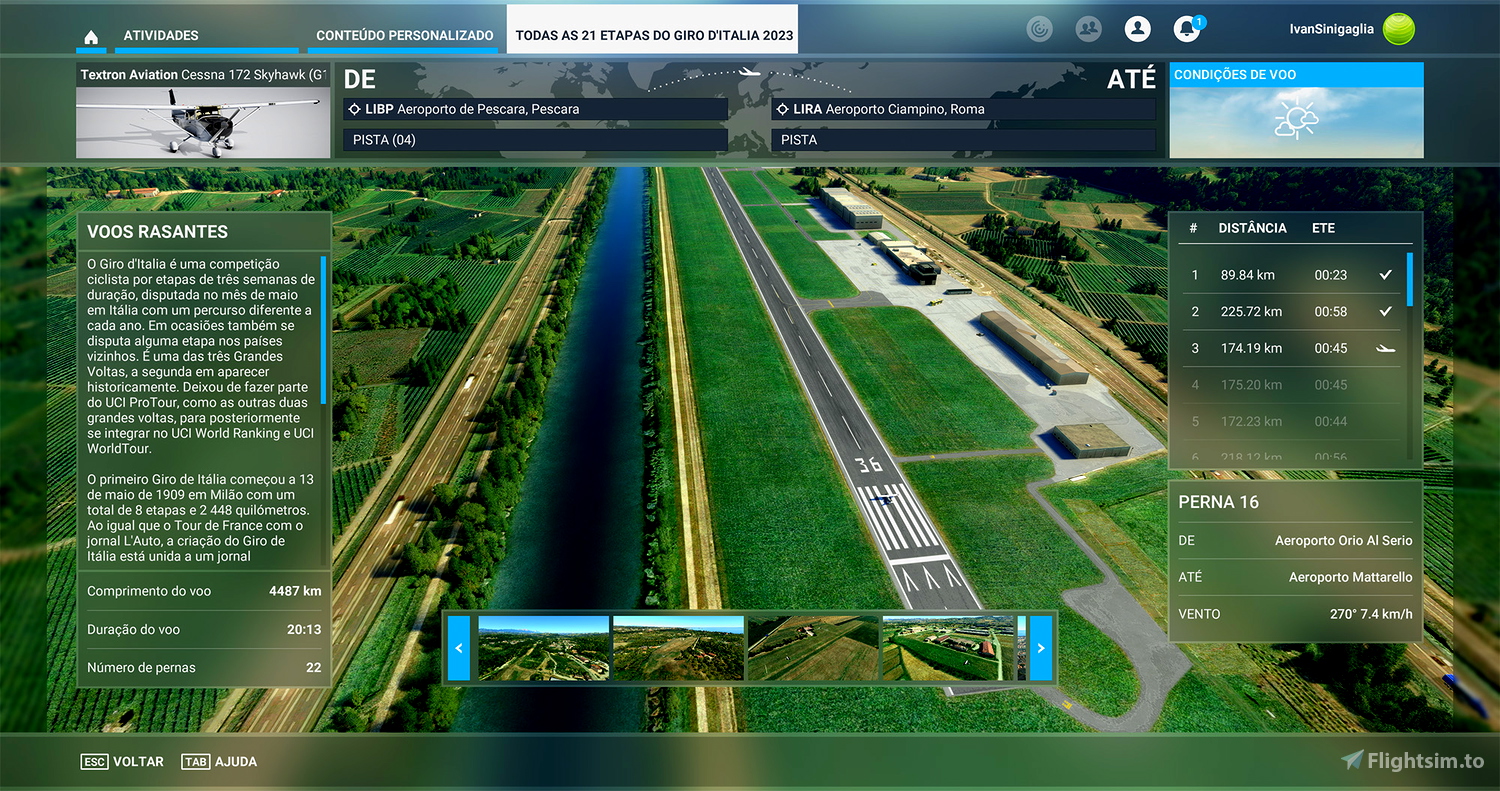Screen dimensions: 1500x791
Task: Click the LIRA arrival airport marker icon
Action: (x=783, y=109)
